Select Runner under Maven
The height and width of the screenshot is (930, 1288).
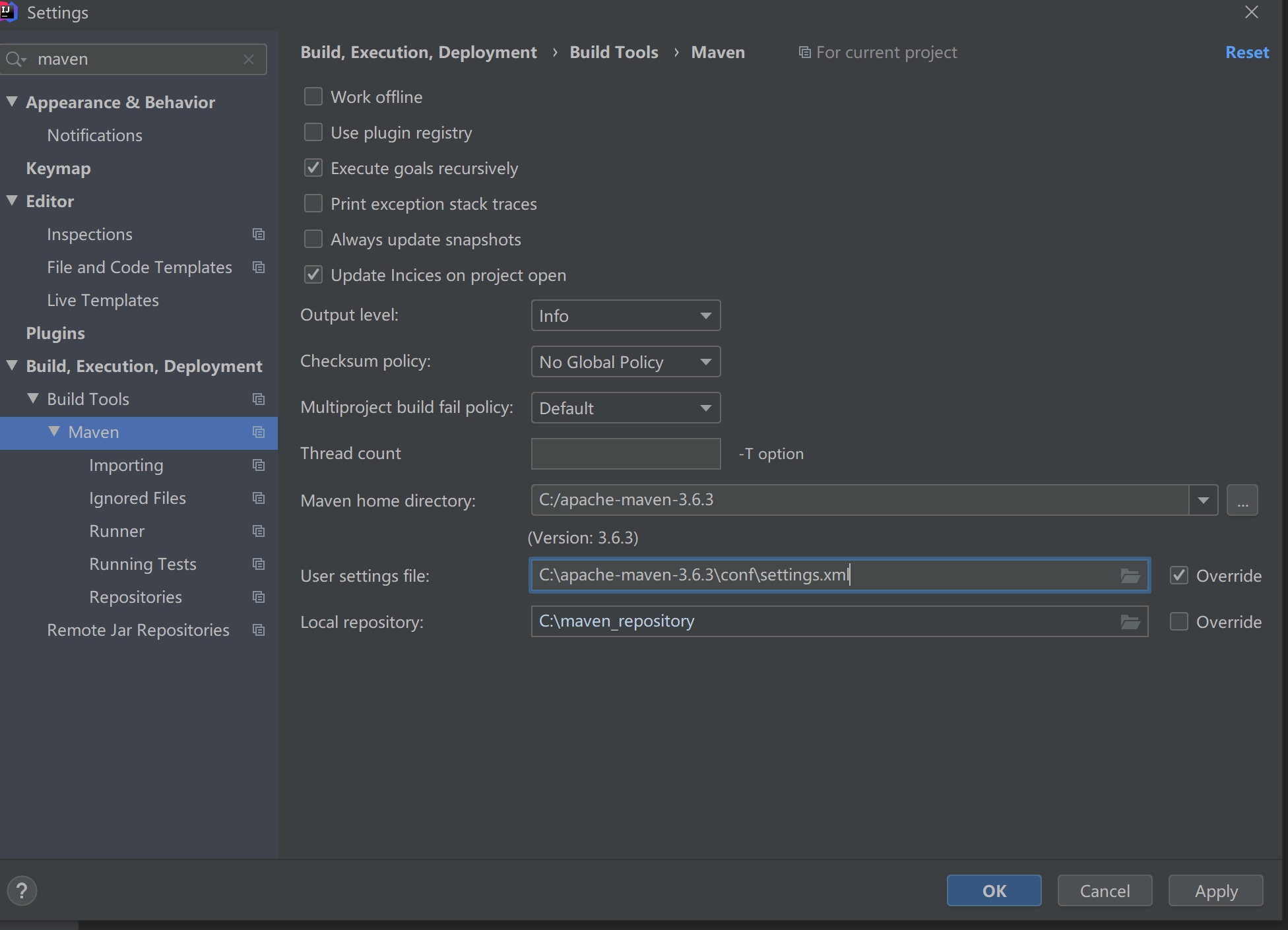117,531
